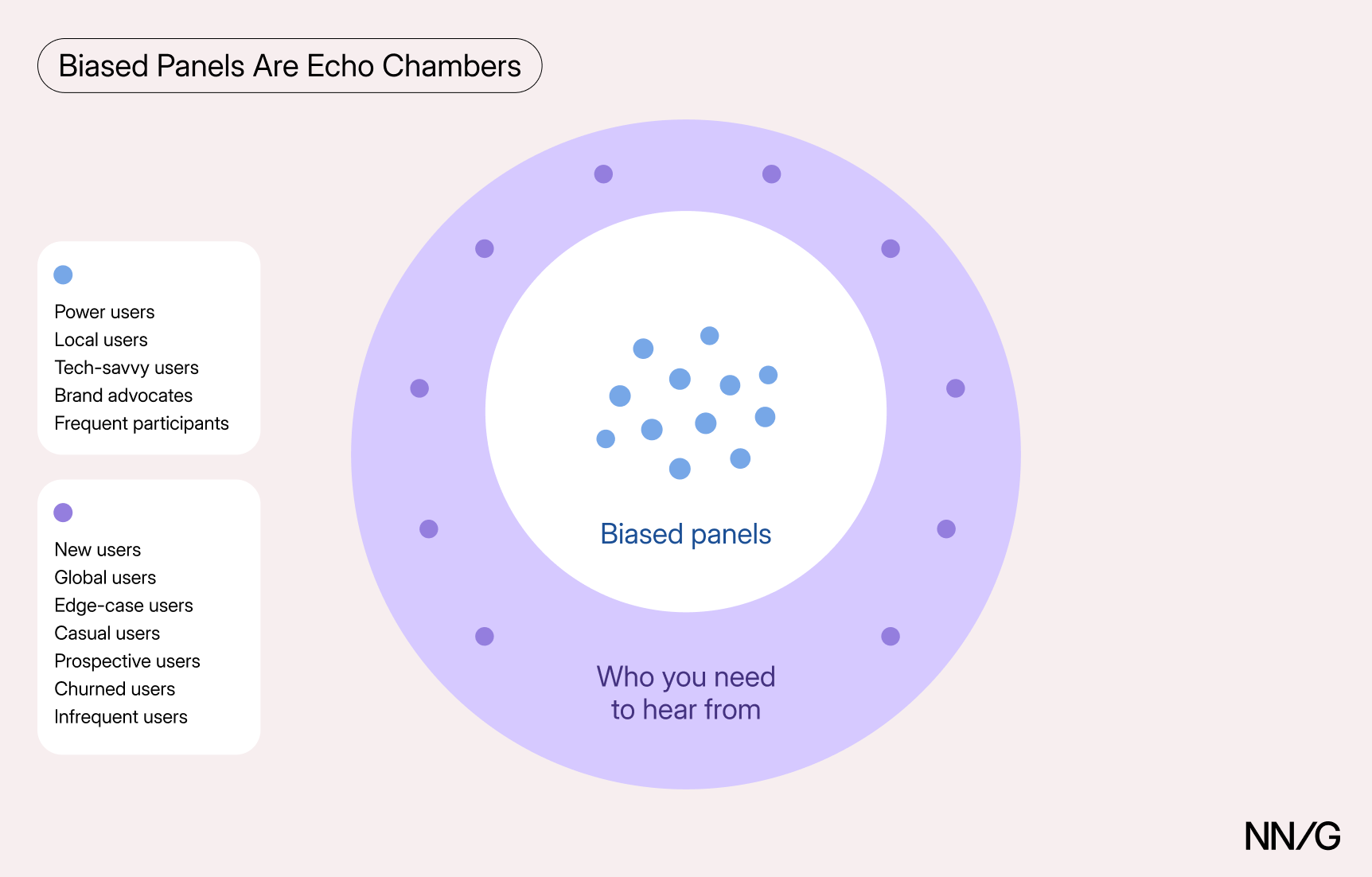Click the "Who you need to hear from" text

685,693
